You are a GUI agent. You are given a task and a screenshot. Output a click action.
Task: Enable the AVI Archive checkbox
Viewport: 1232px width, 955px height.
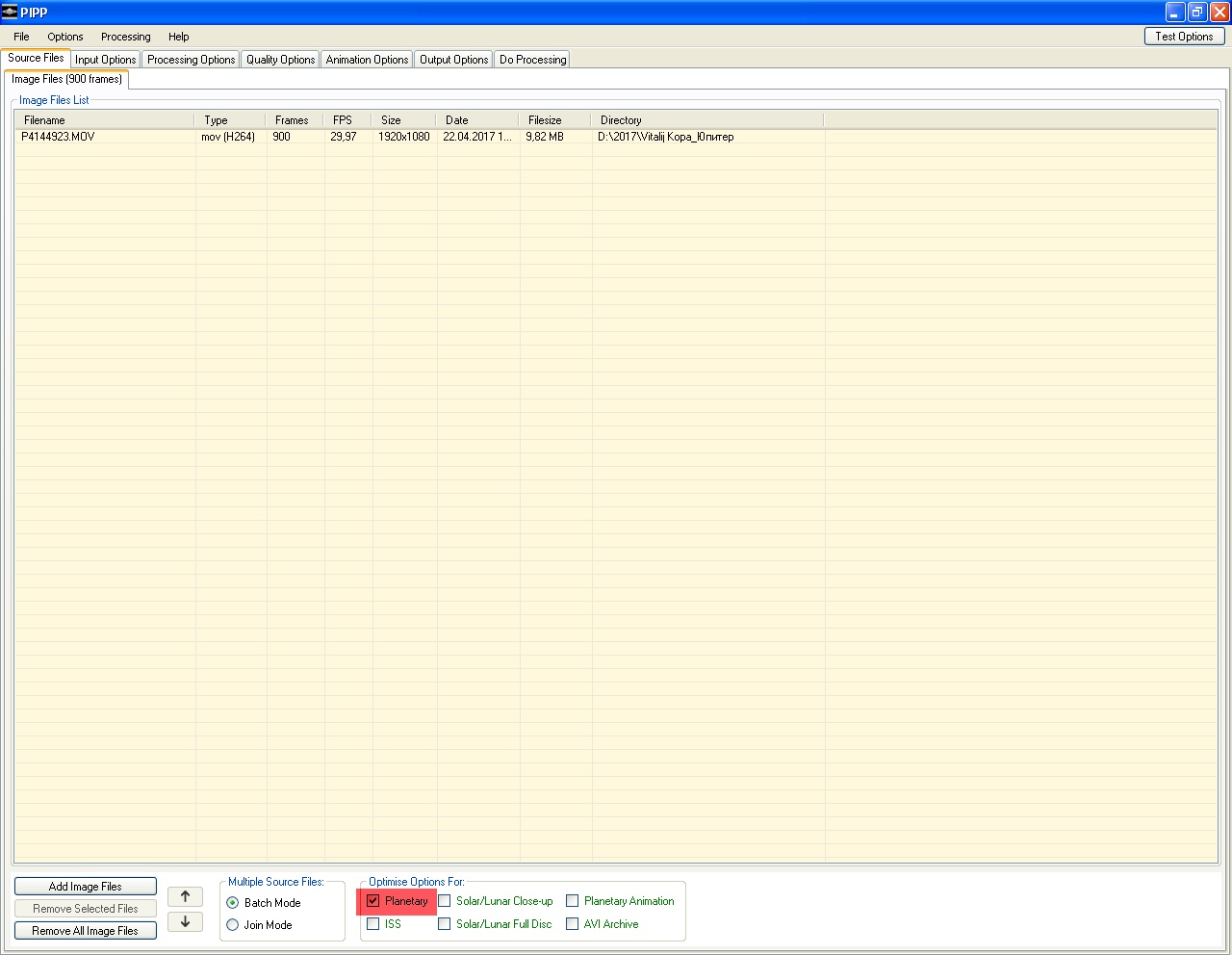click(x=573, y=924)
